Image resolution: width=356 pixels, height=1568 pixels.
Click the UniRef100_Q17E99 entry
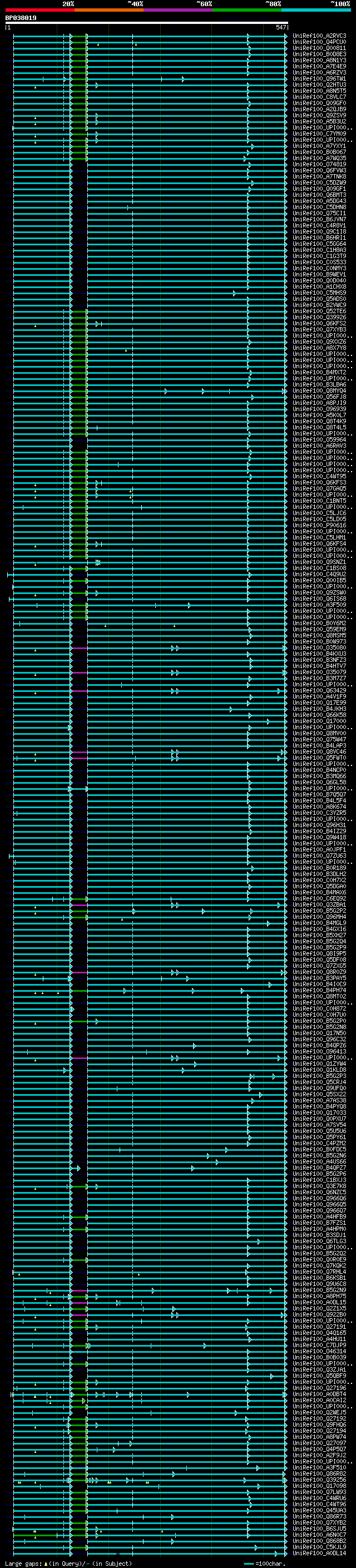tap(319, 703)
